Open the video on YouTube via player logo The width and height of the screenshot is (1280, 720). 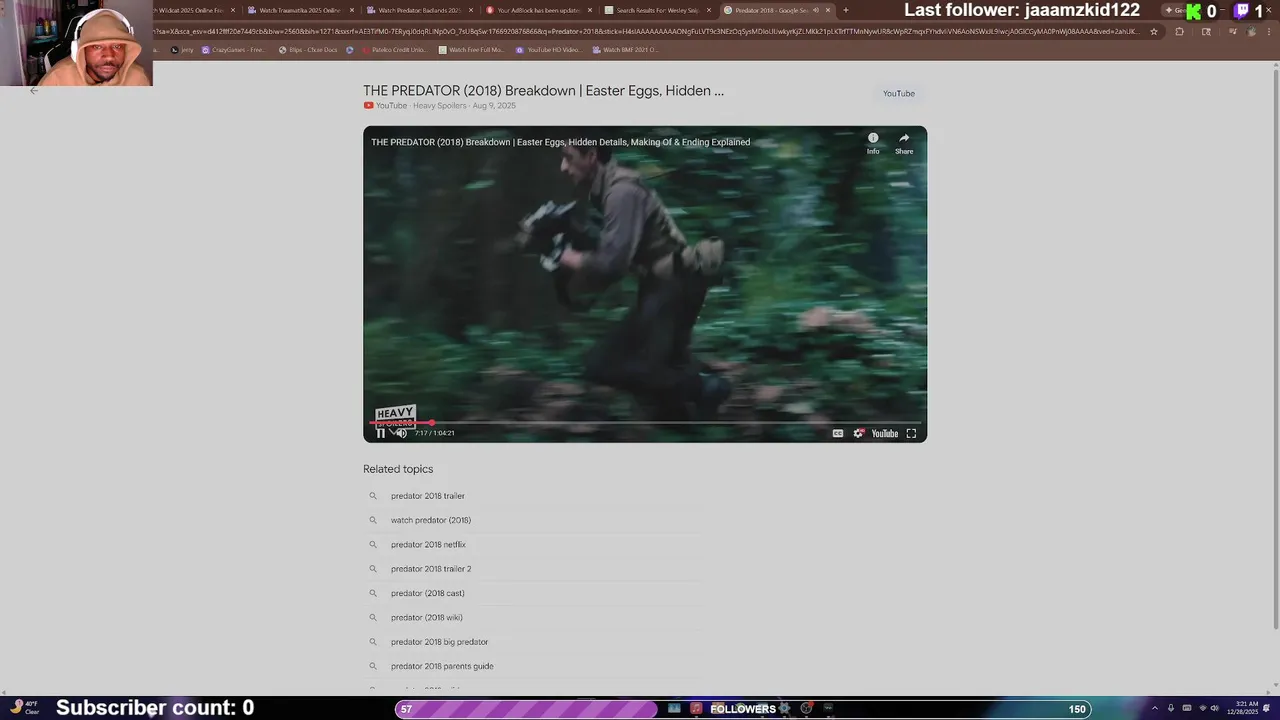tap(885, 433)
